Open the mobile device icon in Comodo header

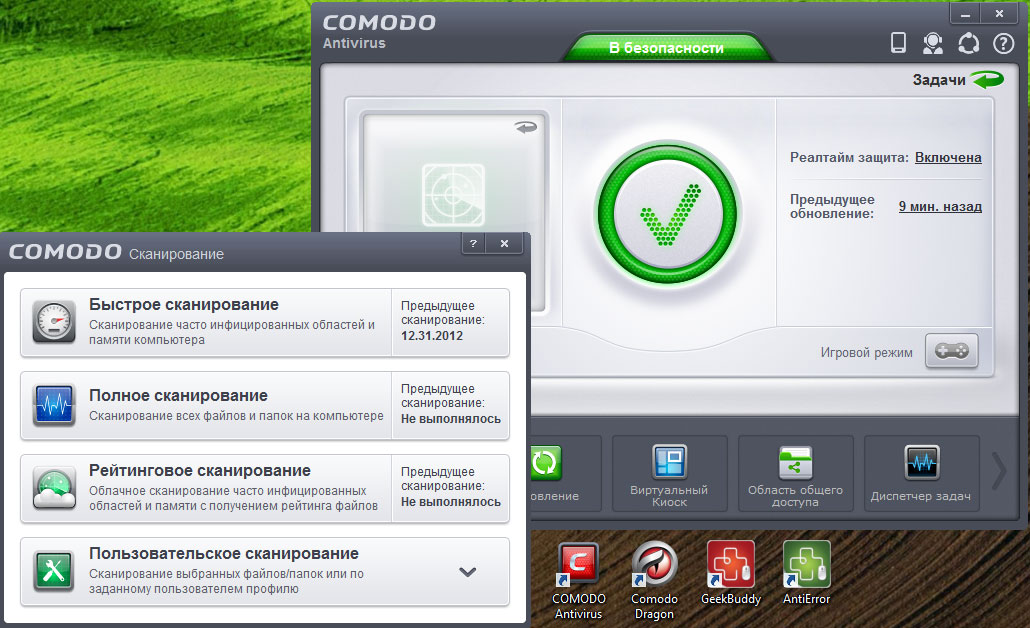[898, 43]
